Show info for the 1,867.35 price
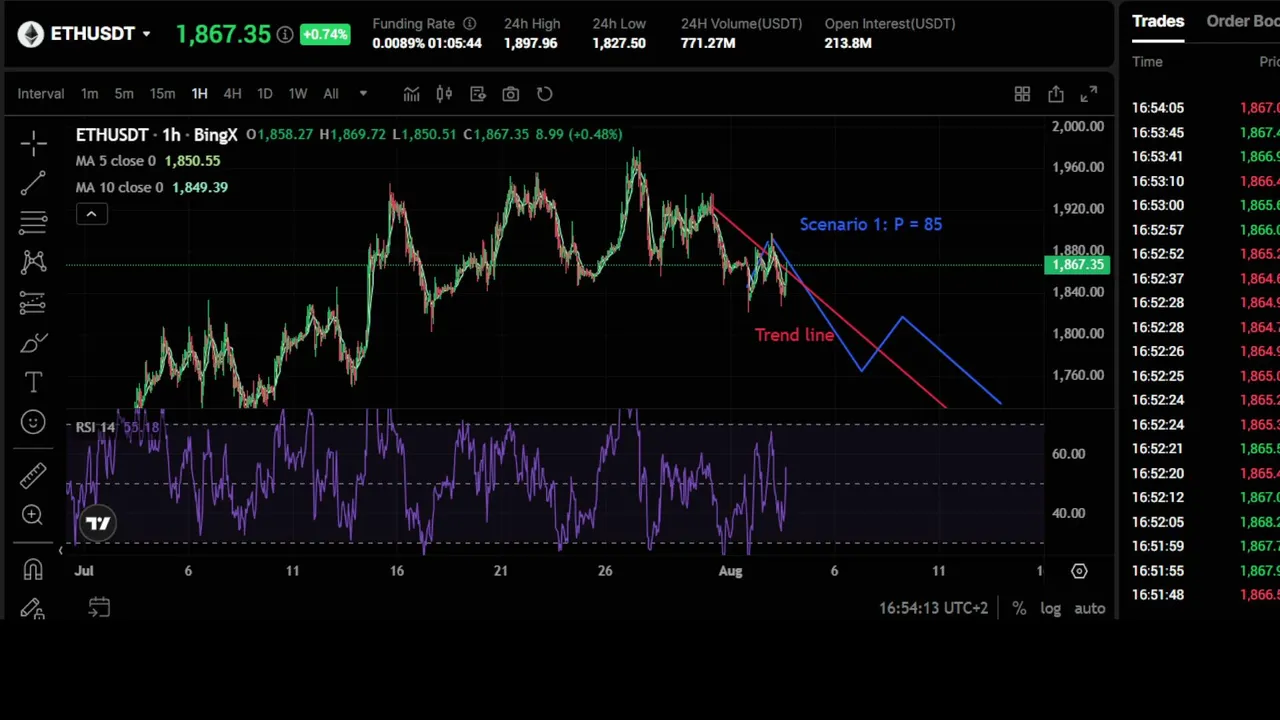Screen dimensions: 1280x720 tap(285, 35)
